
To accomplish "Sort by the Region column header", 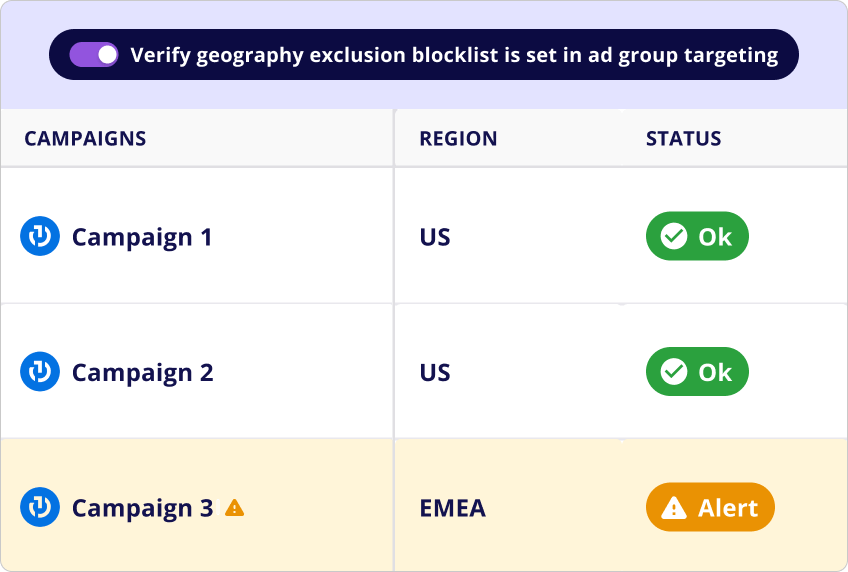I will (x=458, y=139).
